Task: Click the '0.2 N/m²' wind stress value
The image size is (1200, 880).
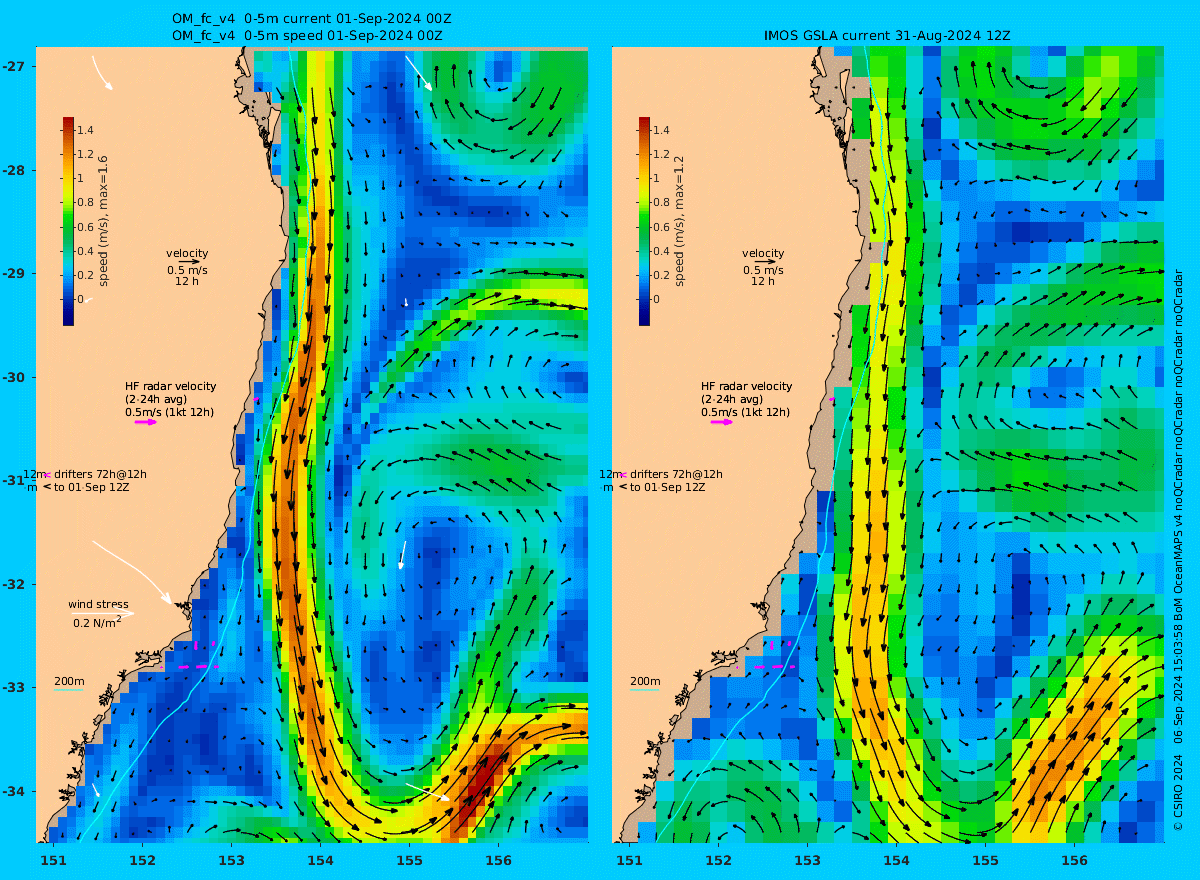Action: click(97, 622)
